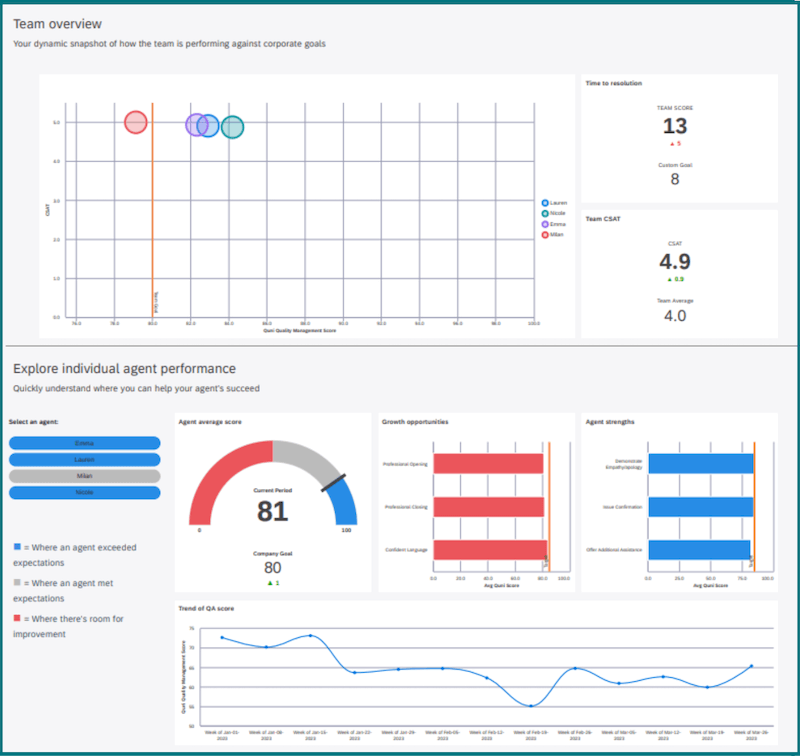Click the Offer Additional Assistance blue bar

(699, 550)
